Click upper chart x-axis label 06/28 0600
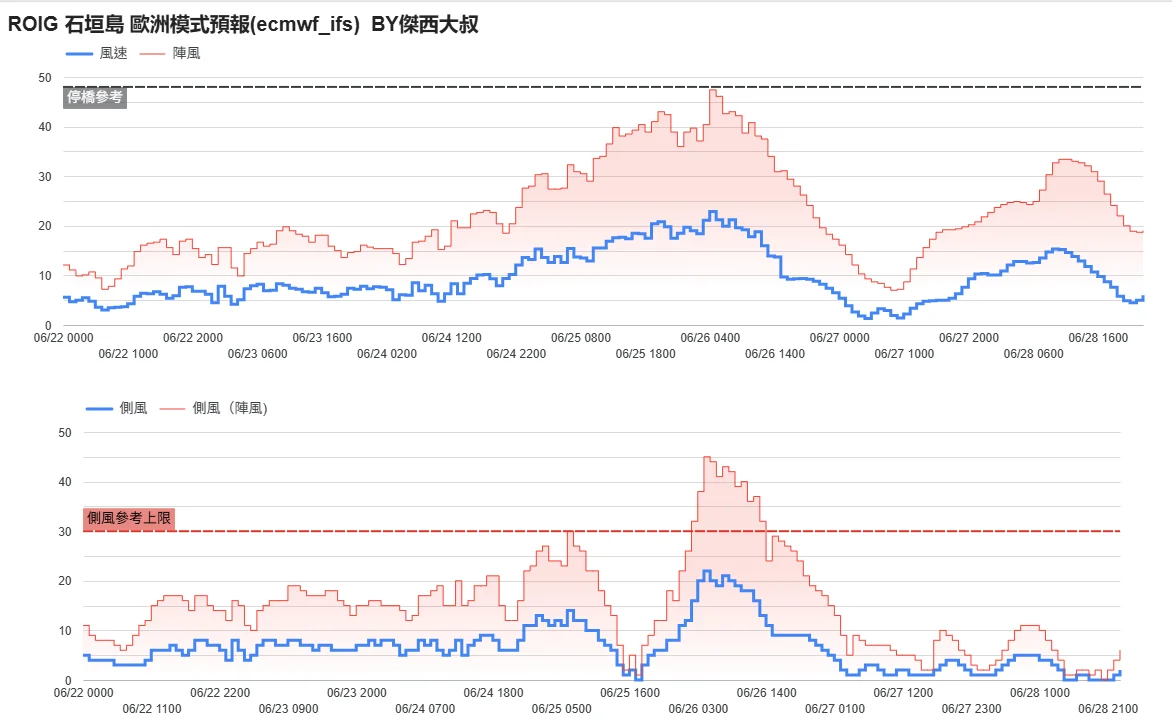This screenshot has height=724, width=1172. [1034, 353]
